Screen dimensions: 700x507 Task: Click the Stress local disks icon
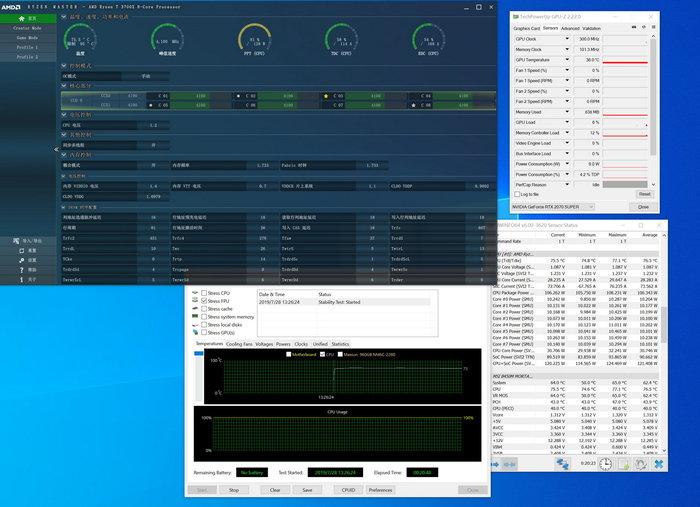click(195, 325)
